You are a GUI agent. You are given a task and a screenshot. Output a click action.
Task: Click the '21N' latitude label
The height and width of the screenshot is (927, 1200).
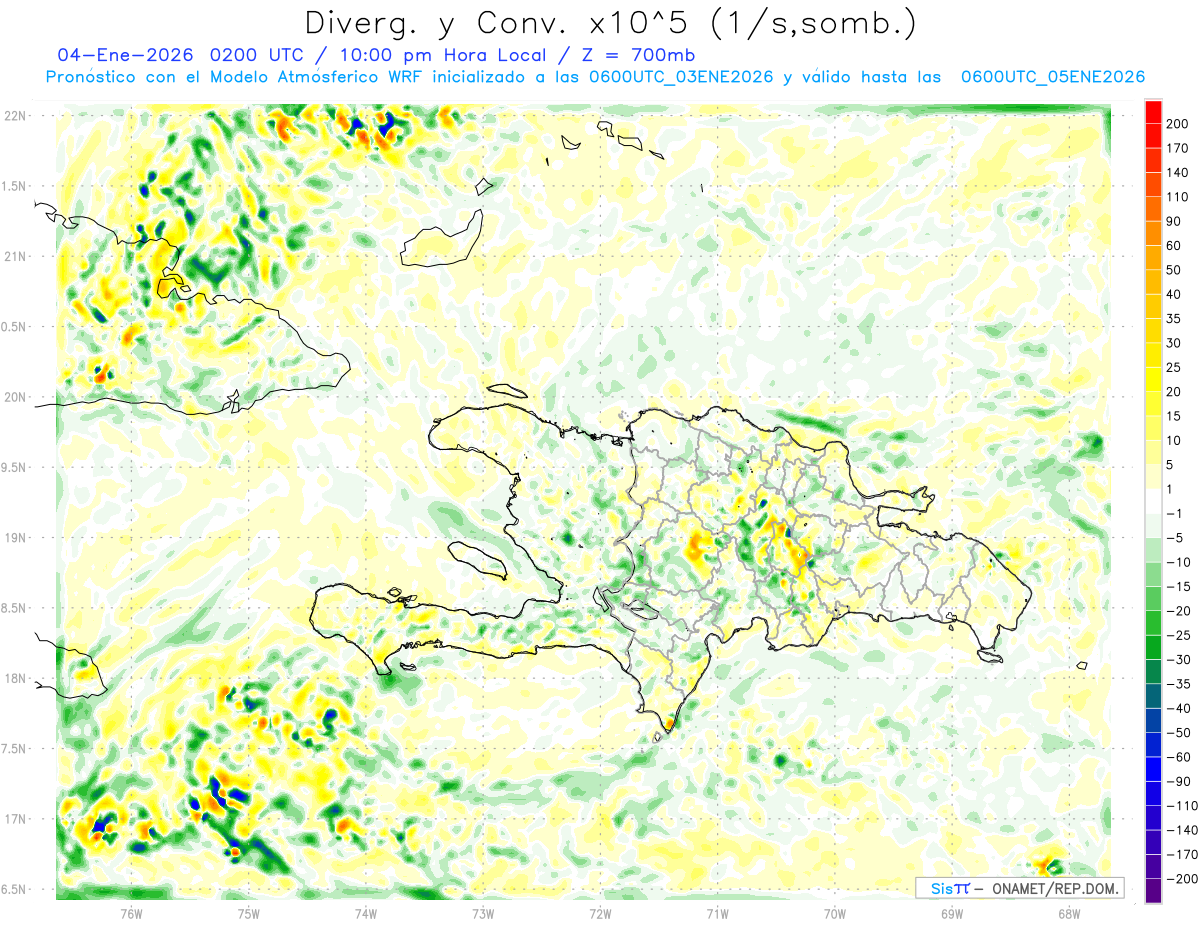coord(15,256)
